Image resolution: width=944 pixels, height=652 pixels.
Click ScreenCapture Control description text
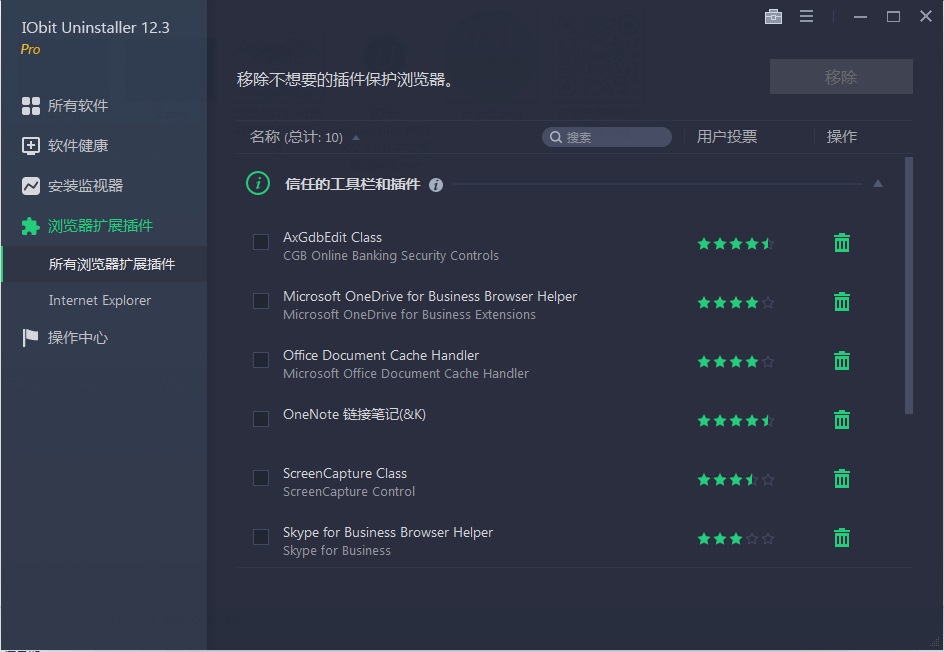[x=349, y=492]
